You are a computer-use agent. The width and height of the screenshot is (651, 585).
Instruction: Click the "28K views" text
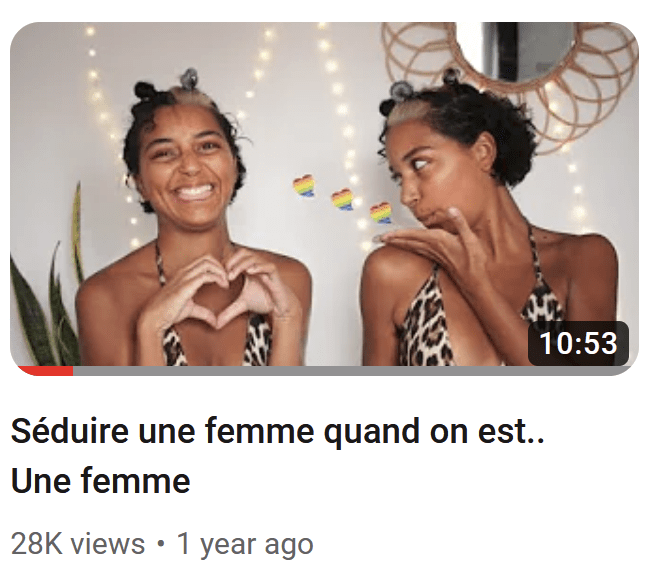[x=78, y=544]
